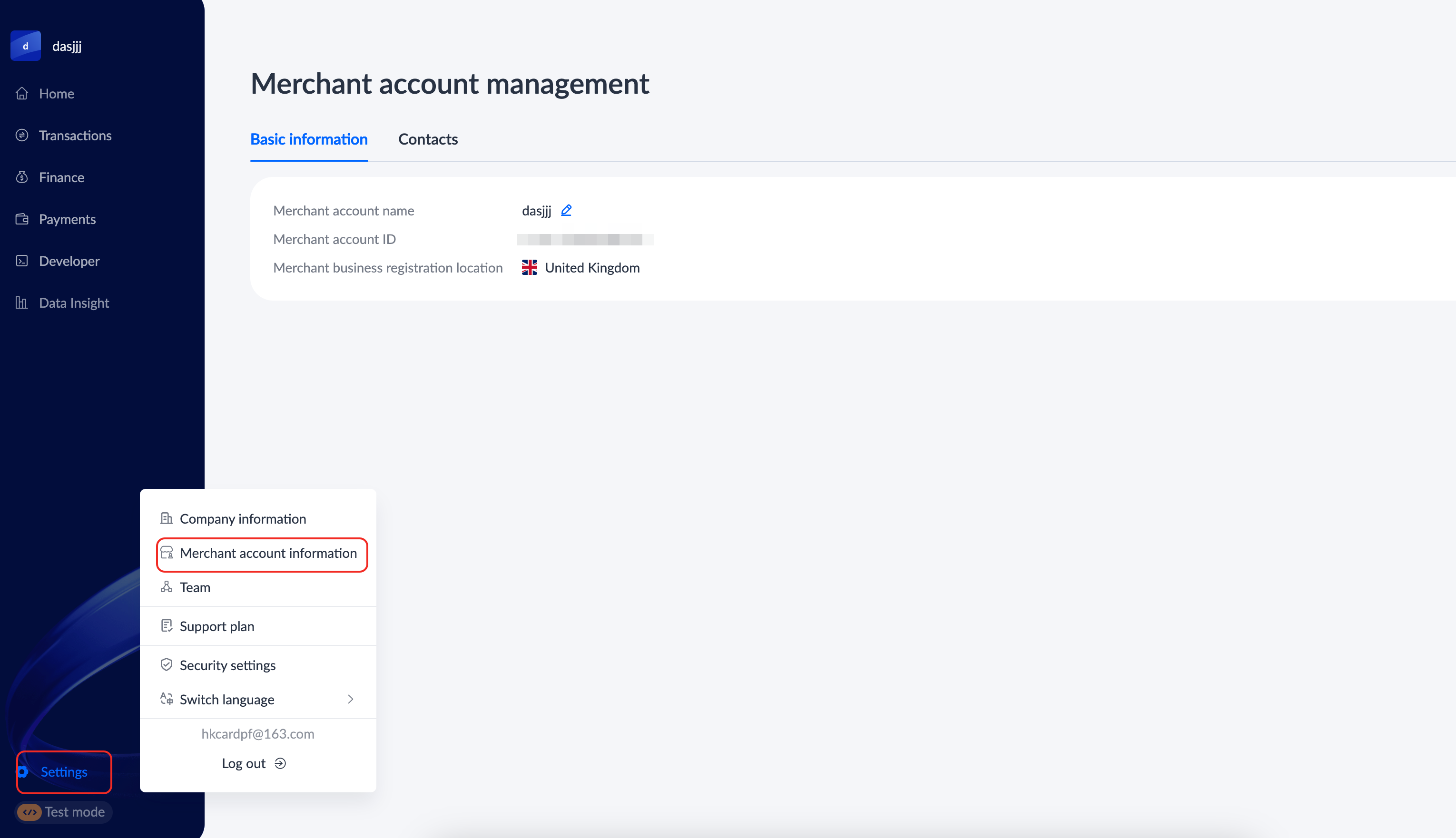This screenshot has height=838, width=1456.
Task: Click the Data Insight chart icon
Action: pyautogui.click(x=22, y=303)
